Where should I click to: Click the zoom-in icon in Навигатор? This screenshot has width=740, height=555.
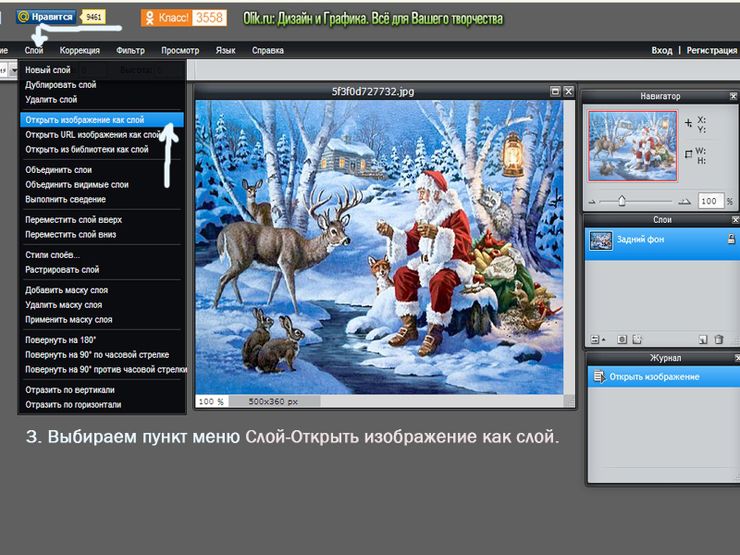click(x=684, y=202)
